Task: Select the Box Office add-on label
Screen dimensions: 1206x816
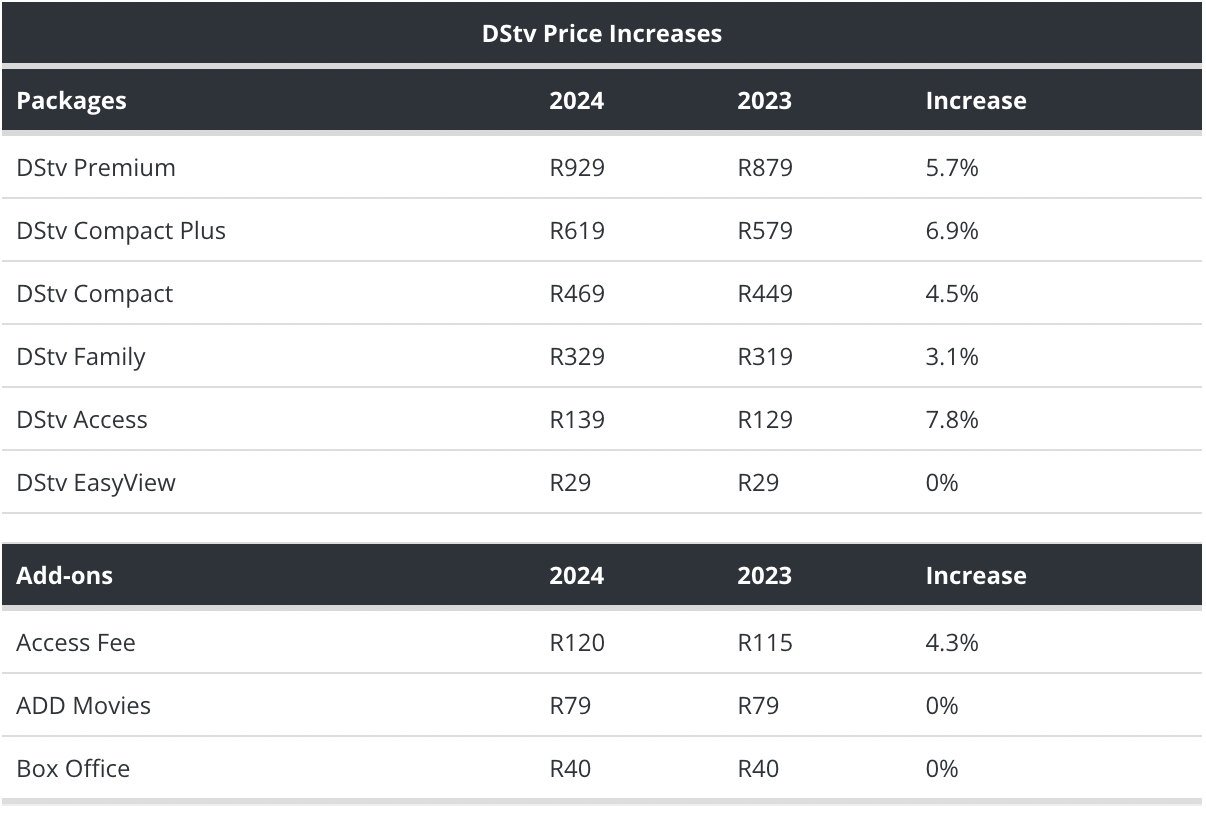Action: coord(73,769)
